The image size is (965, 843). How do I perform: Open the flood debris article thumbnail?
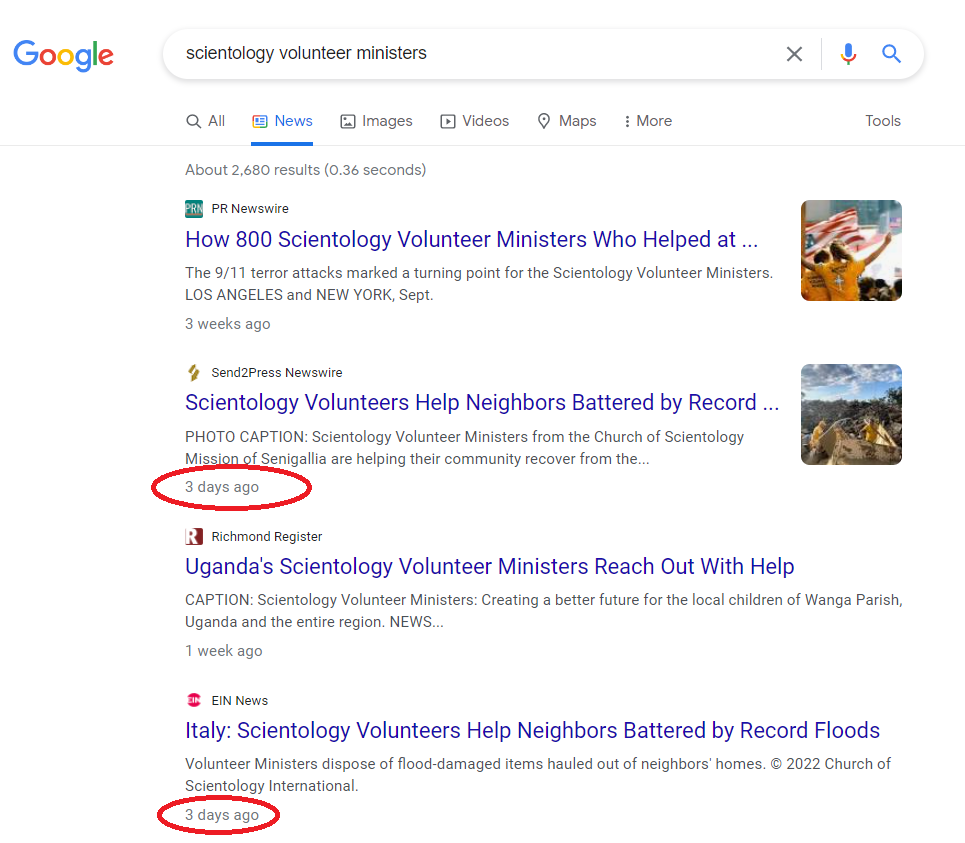(851, 414)
